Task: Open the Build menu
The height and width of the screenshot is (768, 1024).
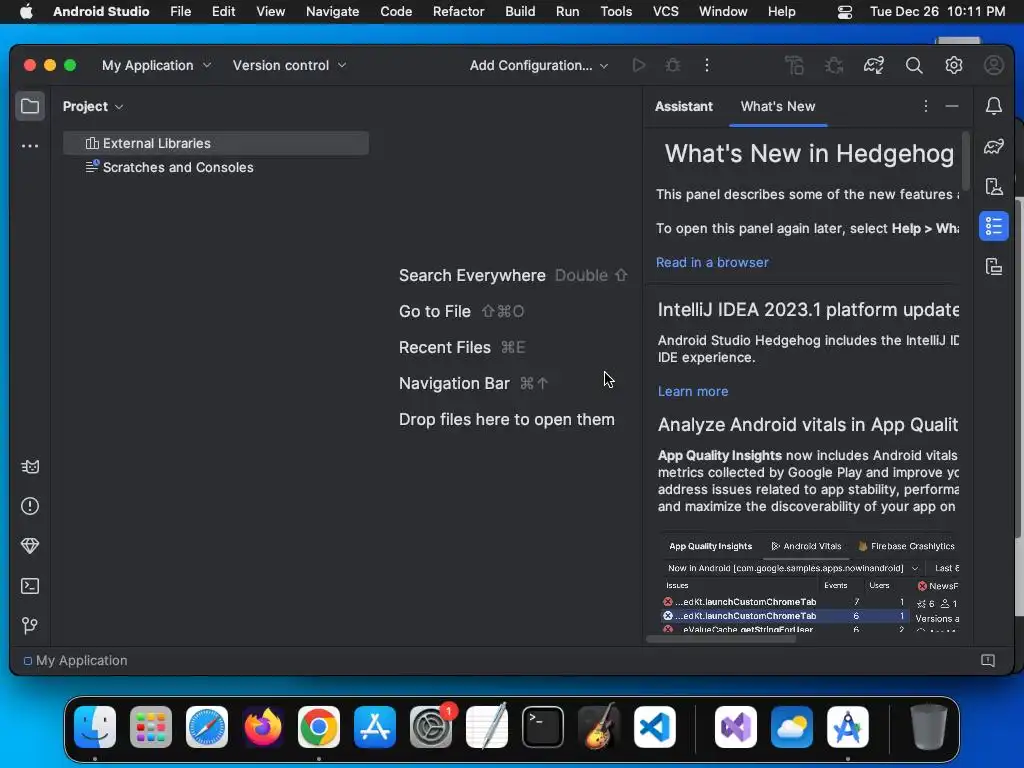Action: 520,11
